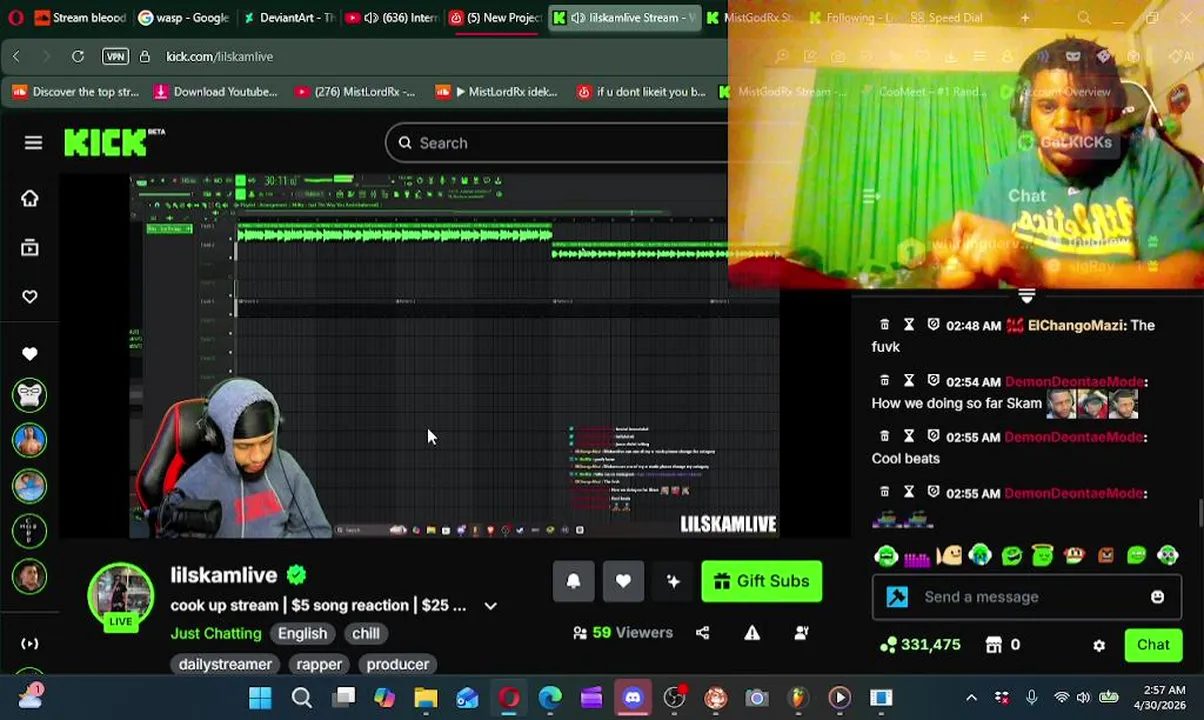This screenshot has height=720, width=1204.
Task: Pick the purple equalizer emote from quick emotes
Action: (x=917, y=556)
